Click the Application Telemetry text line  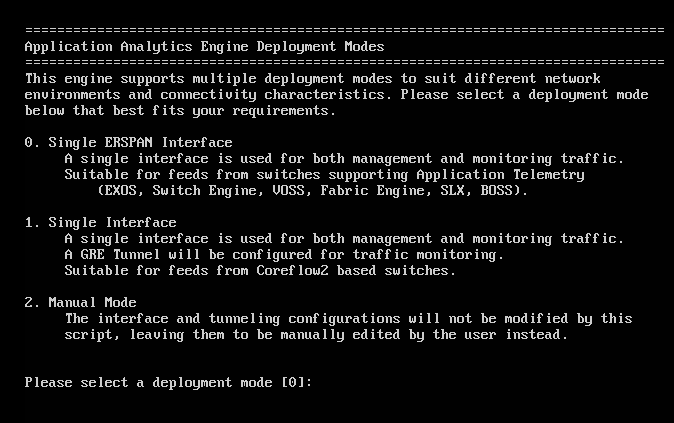click(x=325, y=175)
